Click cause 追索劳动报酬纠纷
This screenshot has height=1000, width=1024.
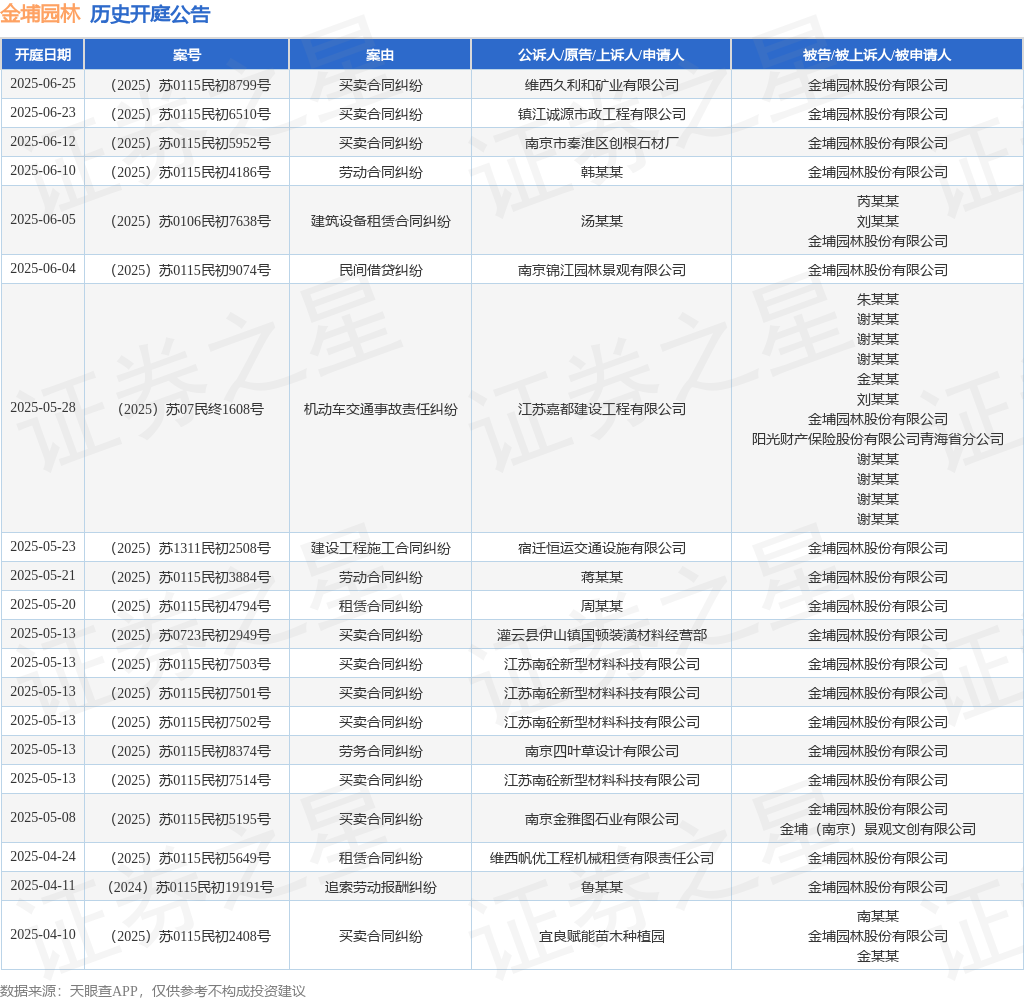click(380, 888)
